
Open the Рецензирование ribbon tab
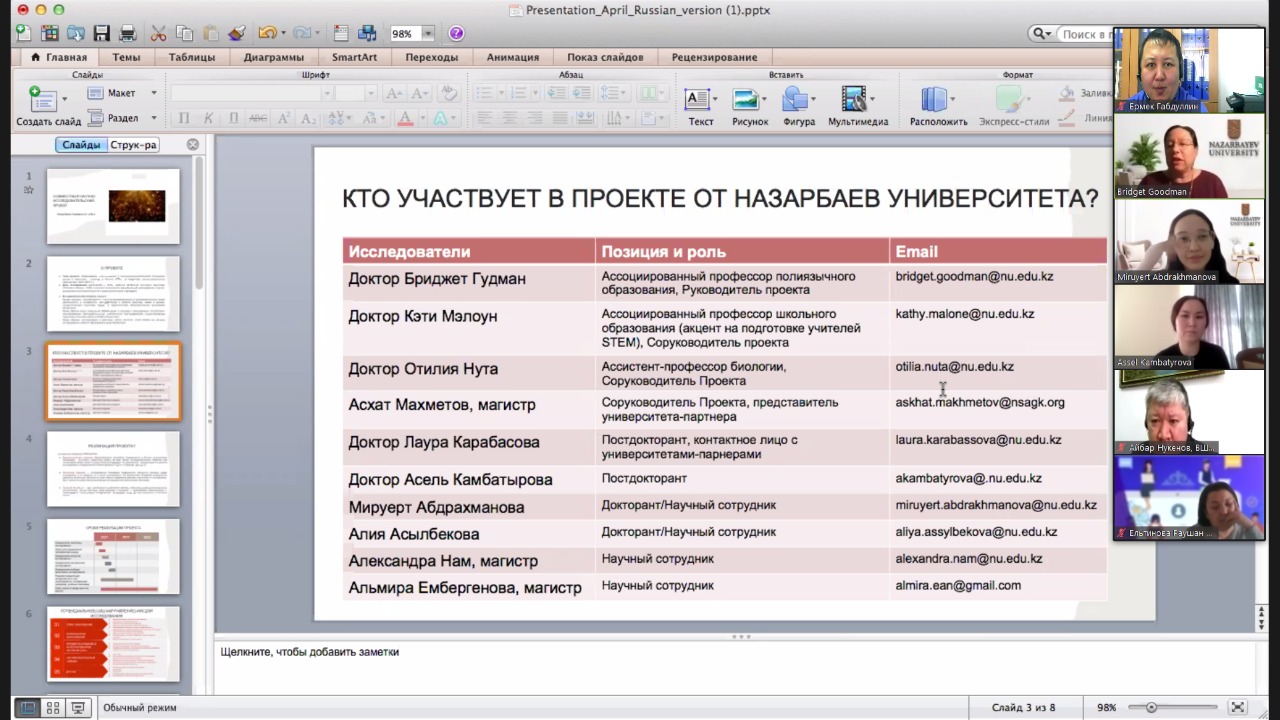coord(714,57)
